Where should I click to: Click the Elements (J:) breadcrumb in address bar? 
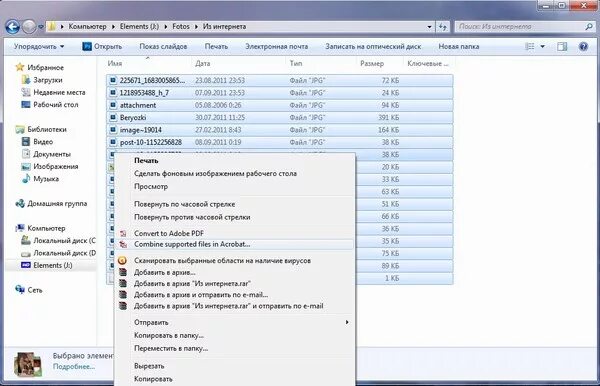[139, 26]
